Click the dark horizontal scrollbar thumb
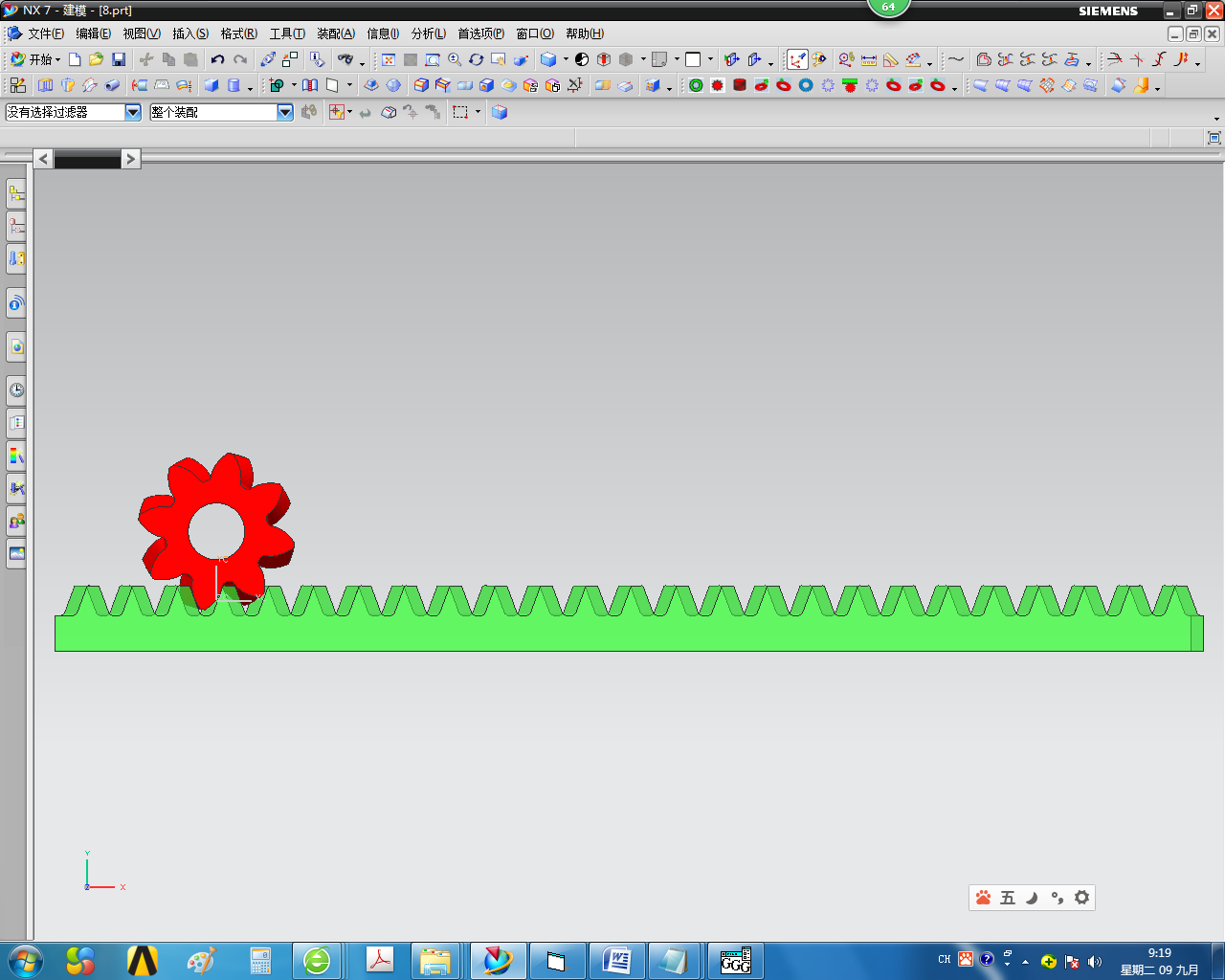 point(87,160)
